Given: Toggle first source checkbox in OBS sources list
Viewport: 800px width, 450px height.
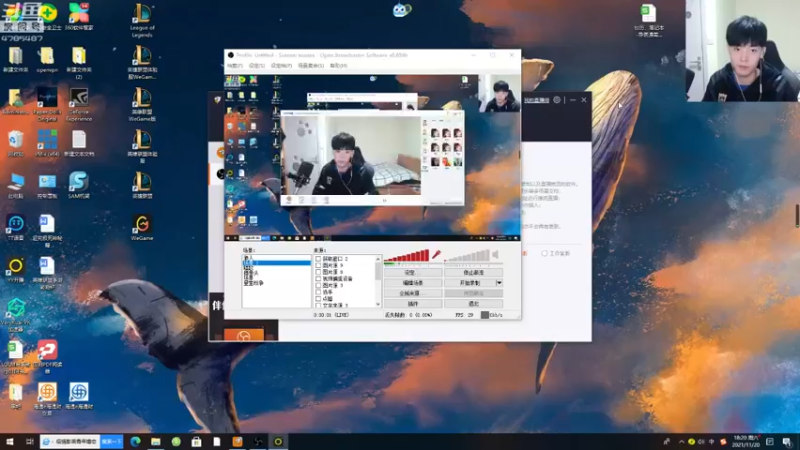Looking at the screenshot, I should tap(318, 259).
